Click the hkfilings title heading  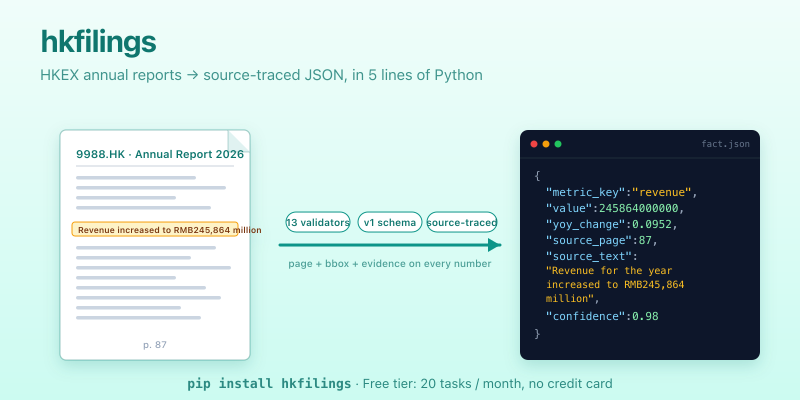(98, 42)
